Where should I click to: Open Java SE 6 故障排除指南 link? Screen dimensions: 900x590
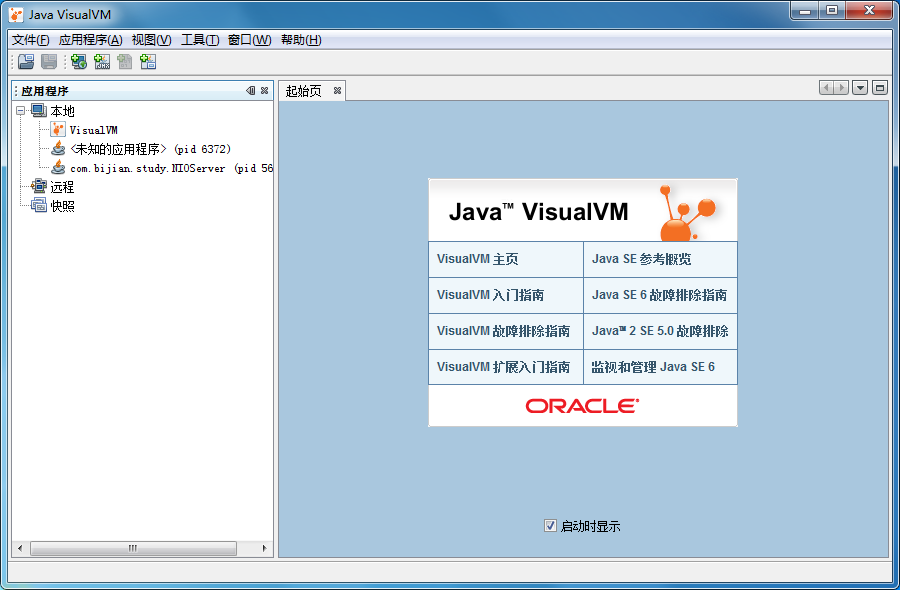pos(660,295)
